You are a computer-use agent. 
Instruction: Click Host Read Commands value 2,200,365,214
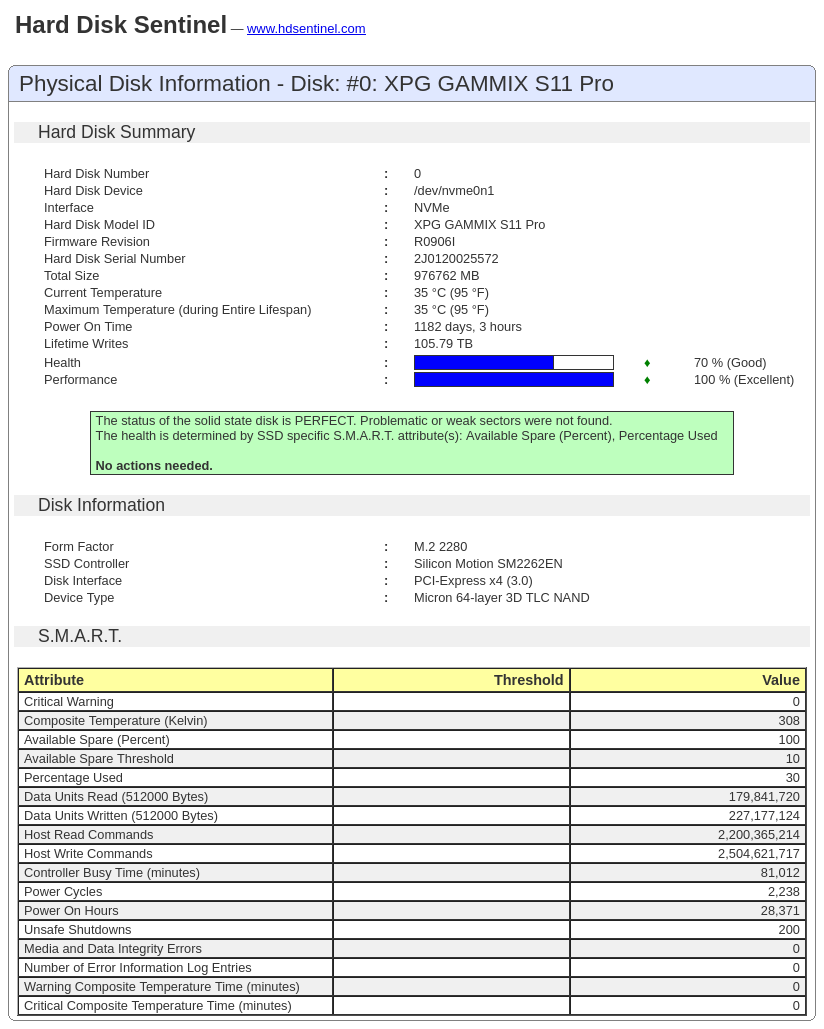pyautogui.click(x=758, y=835)
